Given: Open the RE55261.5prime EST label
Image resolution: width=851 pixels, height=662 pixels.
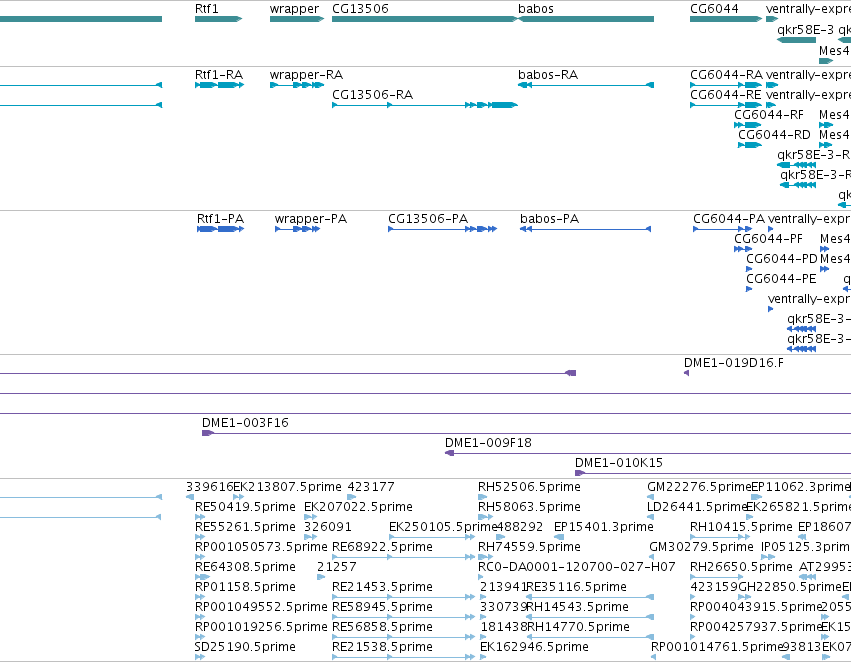Looking at the screenshot, I should 245,527.
